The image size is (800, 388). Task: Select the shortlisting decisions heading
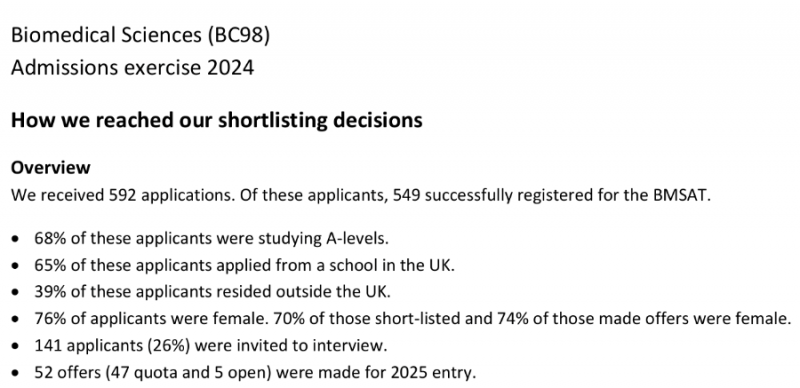216,120
